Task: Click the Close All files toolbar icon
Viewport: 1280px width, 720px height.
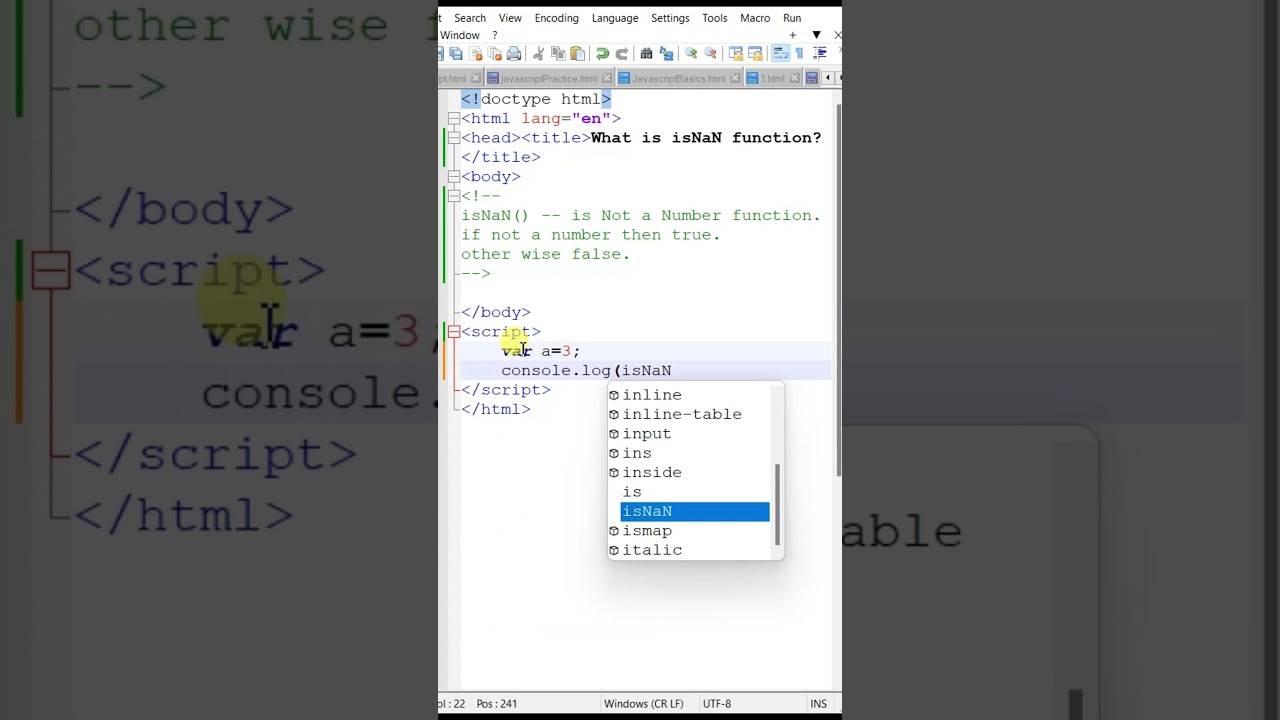Action: click(x=495, y=53)
